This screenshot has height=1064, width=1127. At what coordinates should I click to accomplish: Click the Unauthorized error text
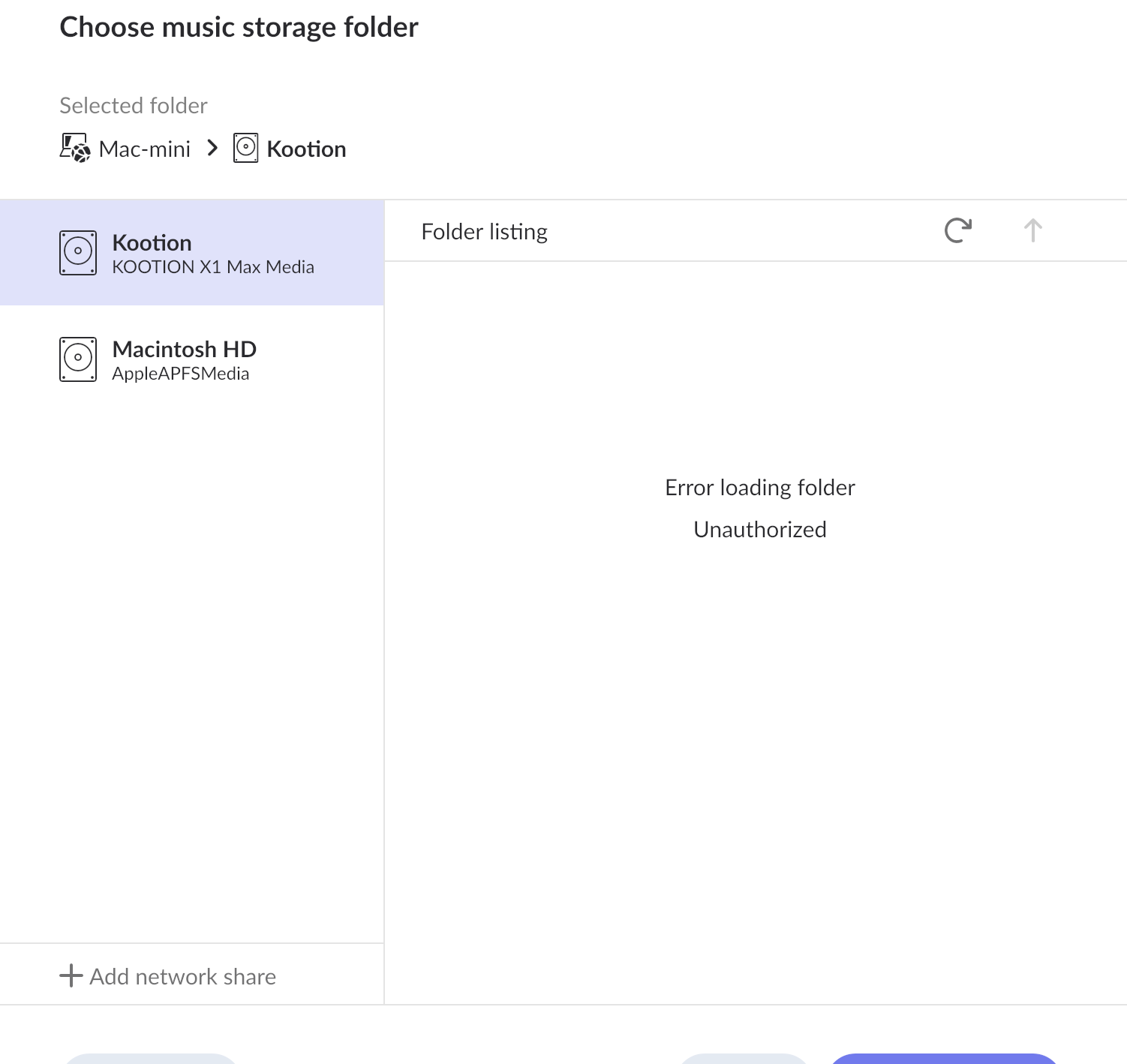pos(759,530)
